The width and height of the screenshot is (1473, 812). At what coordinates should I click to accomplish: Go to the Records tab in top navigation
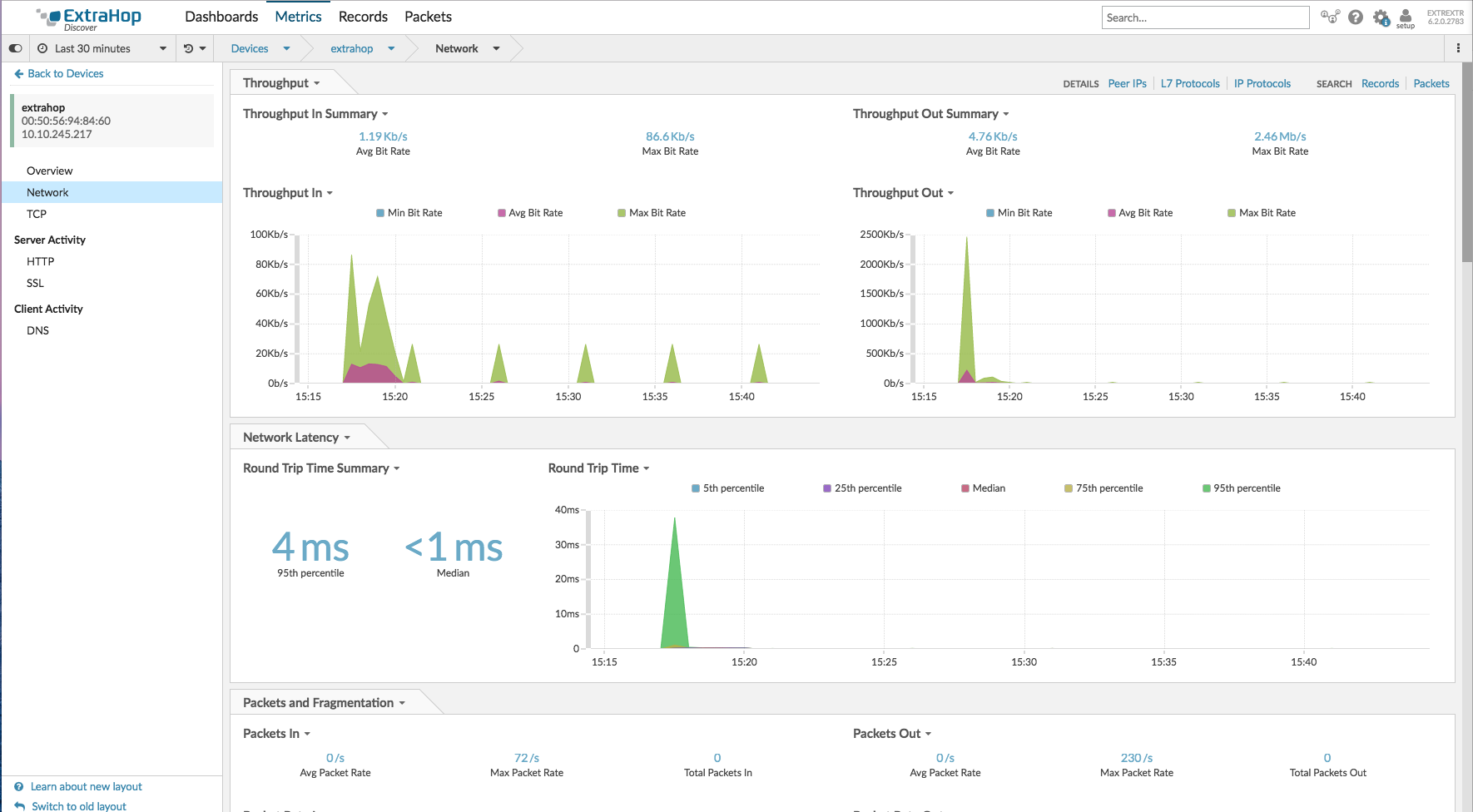363,17
